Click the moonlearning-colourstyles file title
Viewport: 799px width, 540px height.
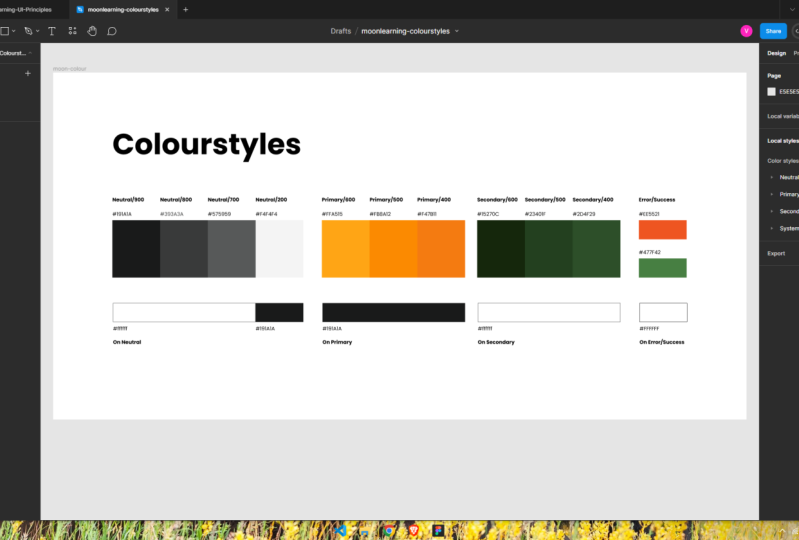[x=405, y=31]
